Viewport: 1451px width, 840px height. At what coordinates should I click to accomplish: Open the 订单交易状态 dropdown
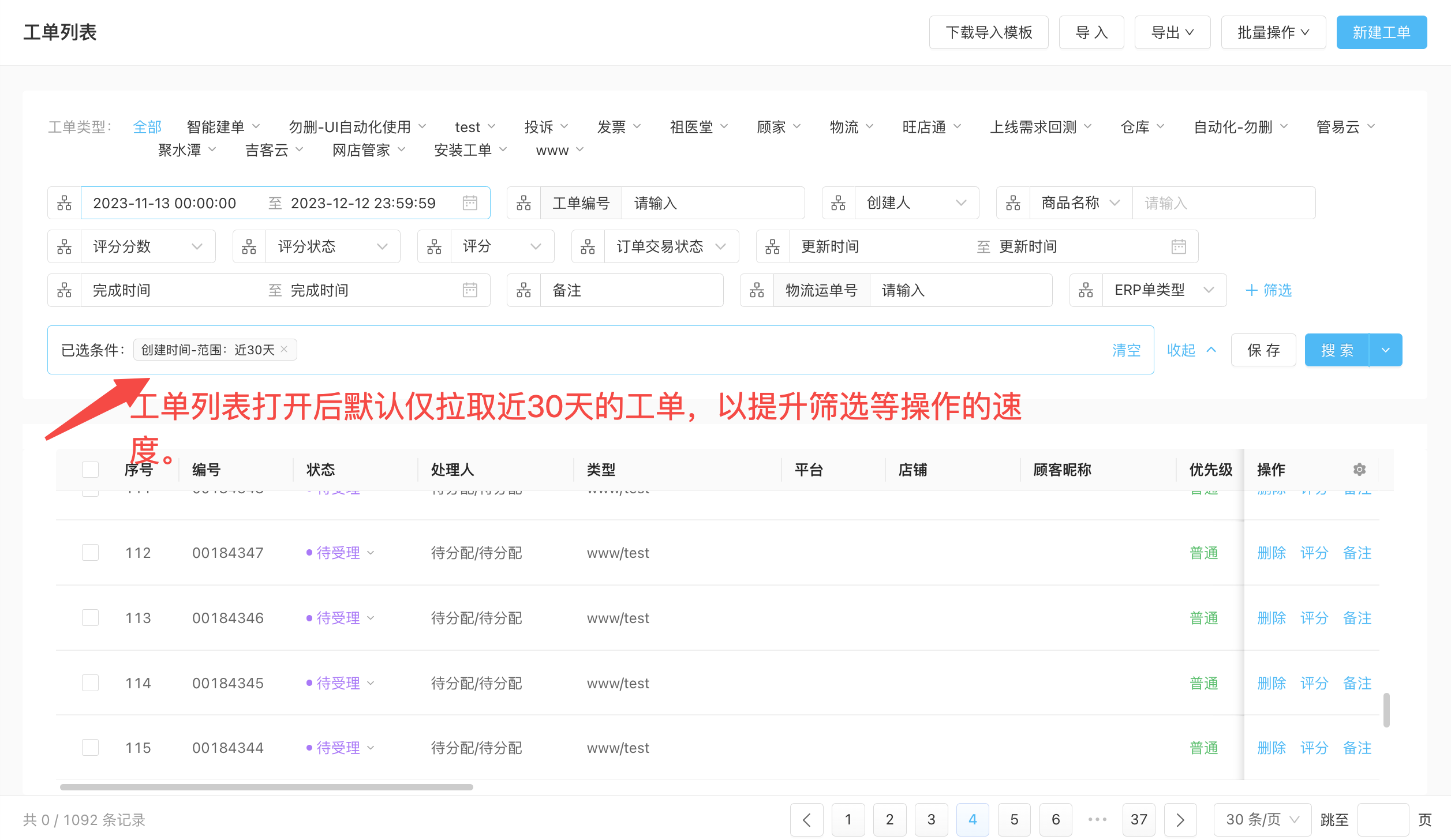point(672,247)
